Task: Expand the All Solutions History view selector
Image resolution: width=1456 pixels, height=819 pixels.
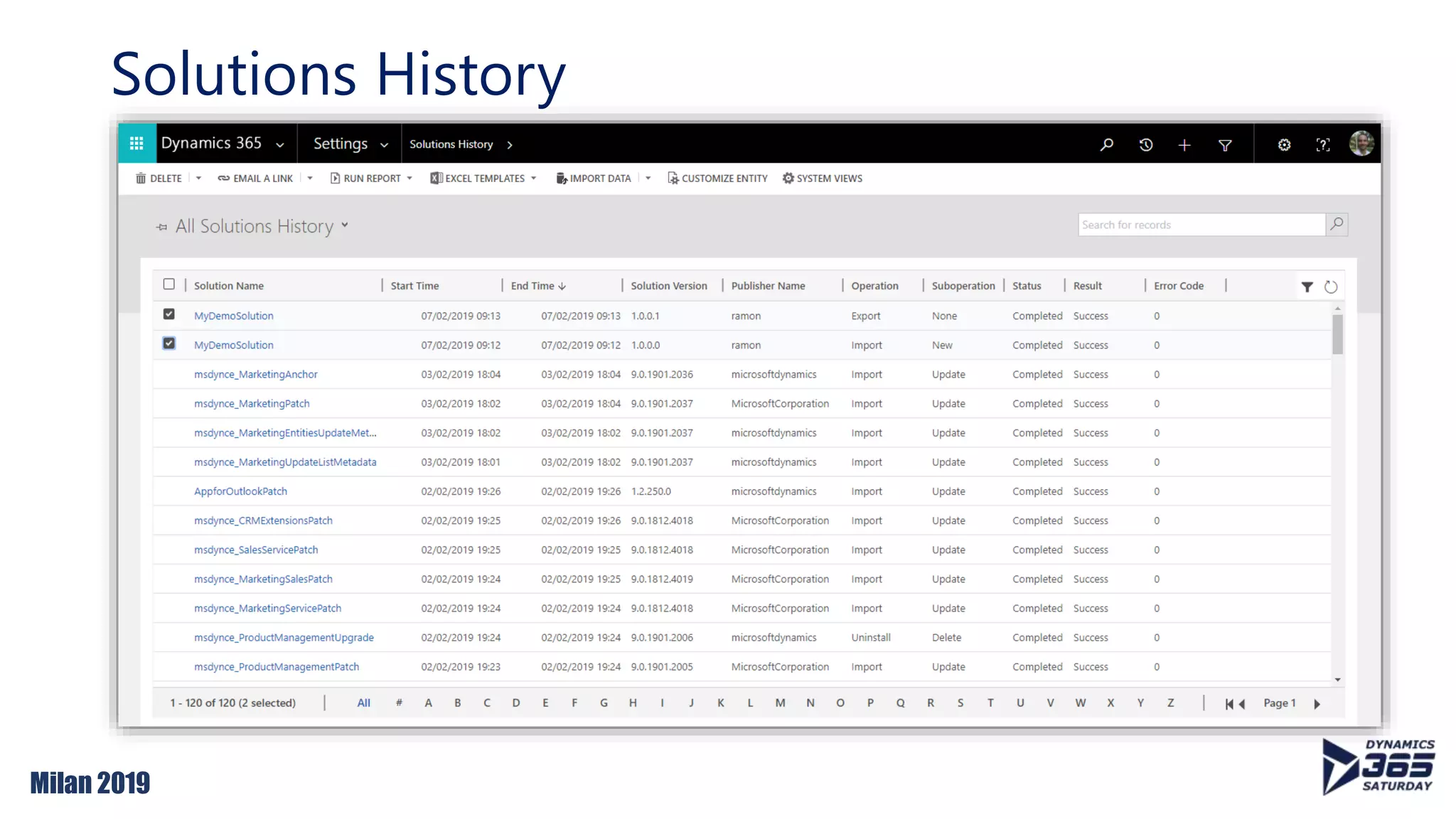Action: 345,225
